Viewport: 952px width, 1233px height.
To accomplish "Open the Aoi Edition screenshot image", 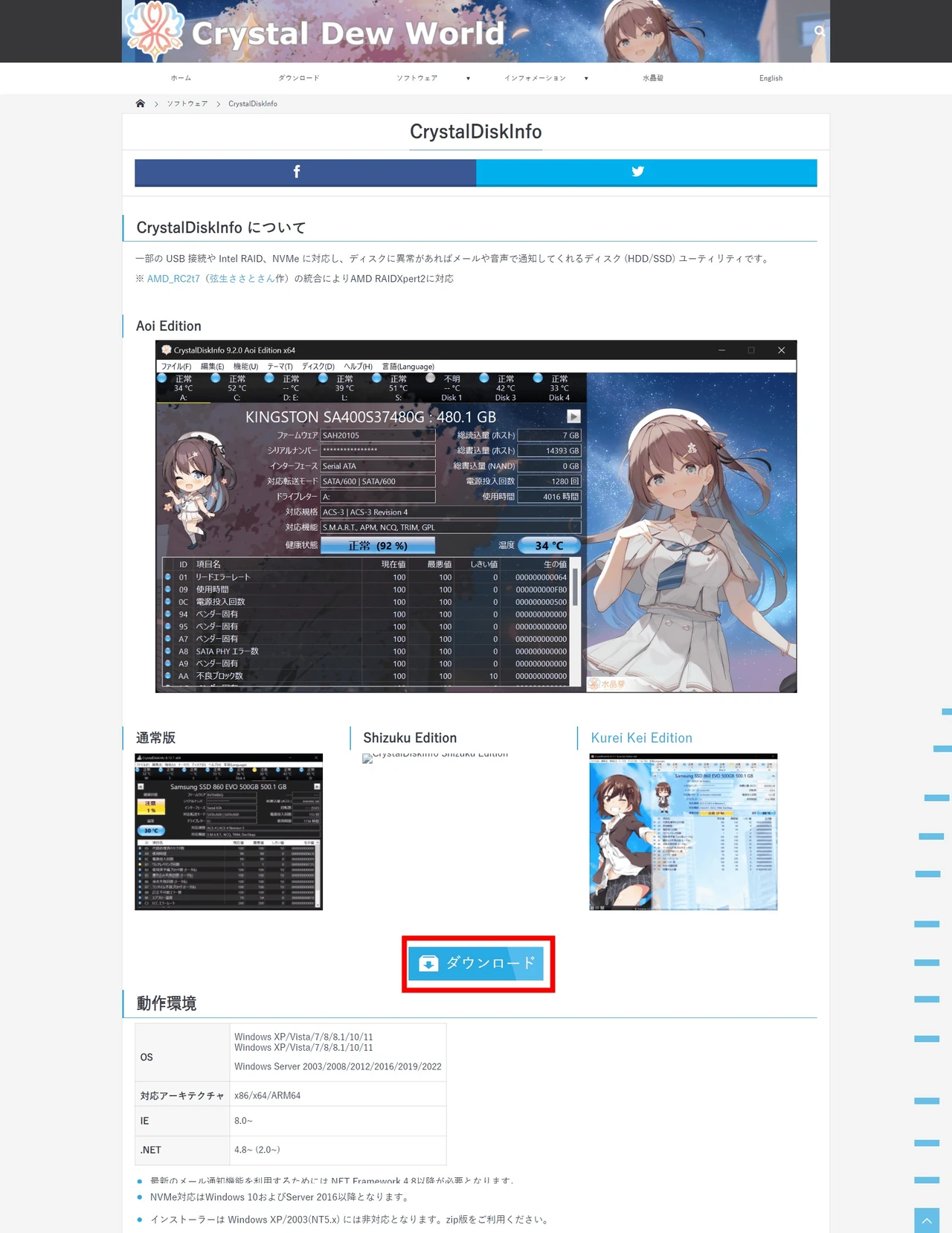I will [476, 516].
